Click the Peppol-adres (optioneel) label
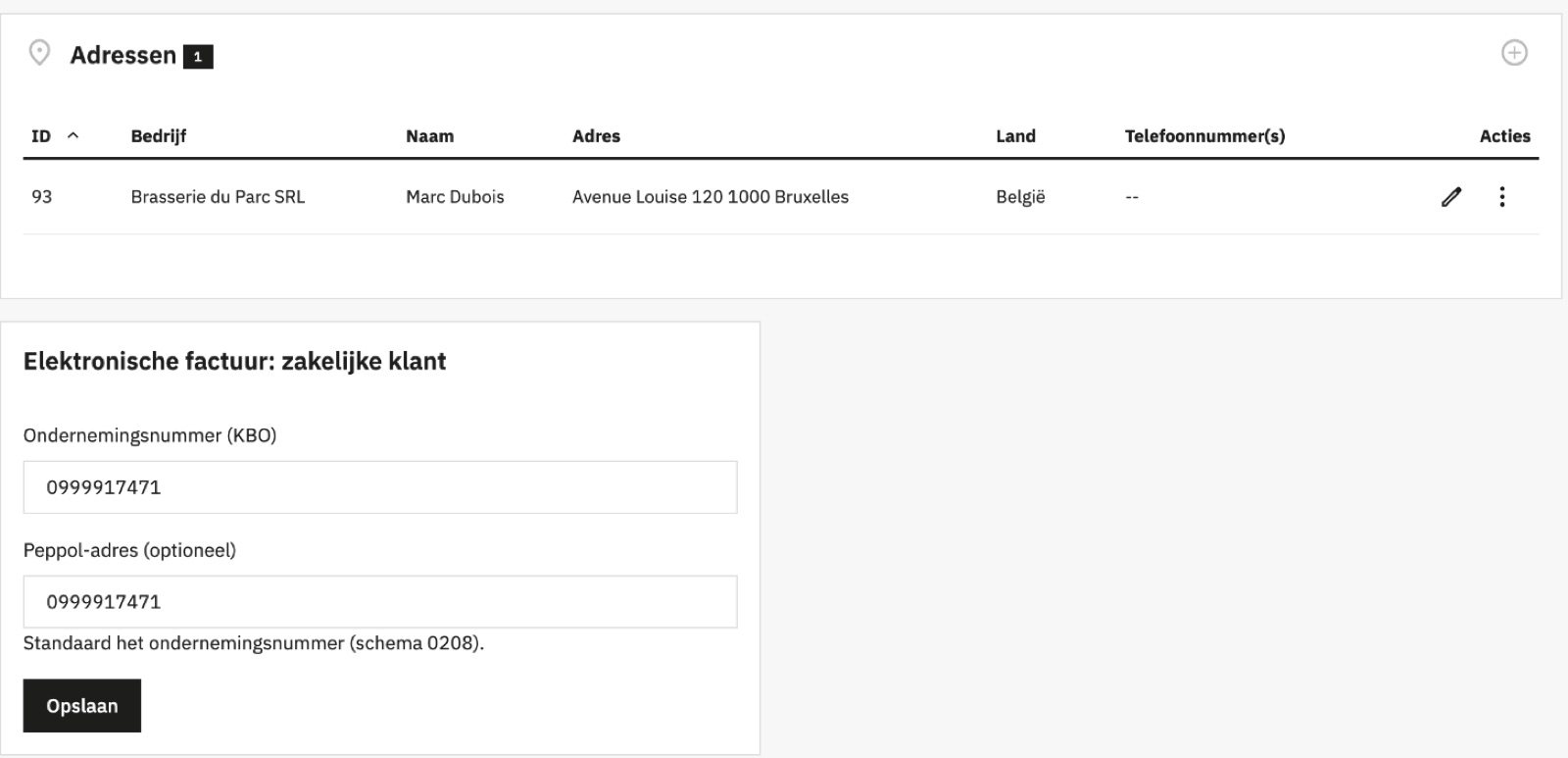 pyautogui.click(x=130, y=550)
